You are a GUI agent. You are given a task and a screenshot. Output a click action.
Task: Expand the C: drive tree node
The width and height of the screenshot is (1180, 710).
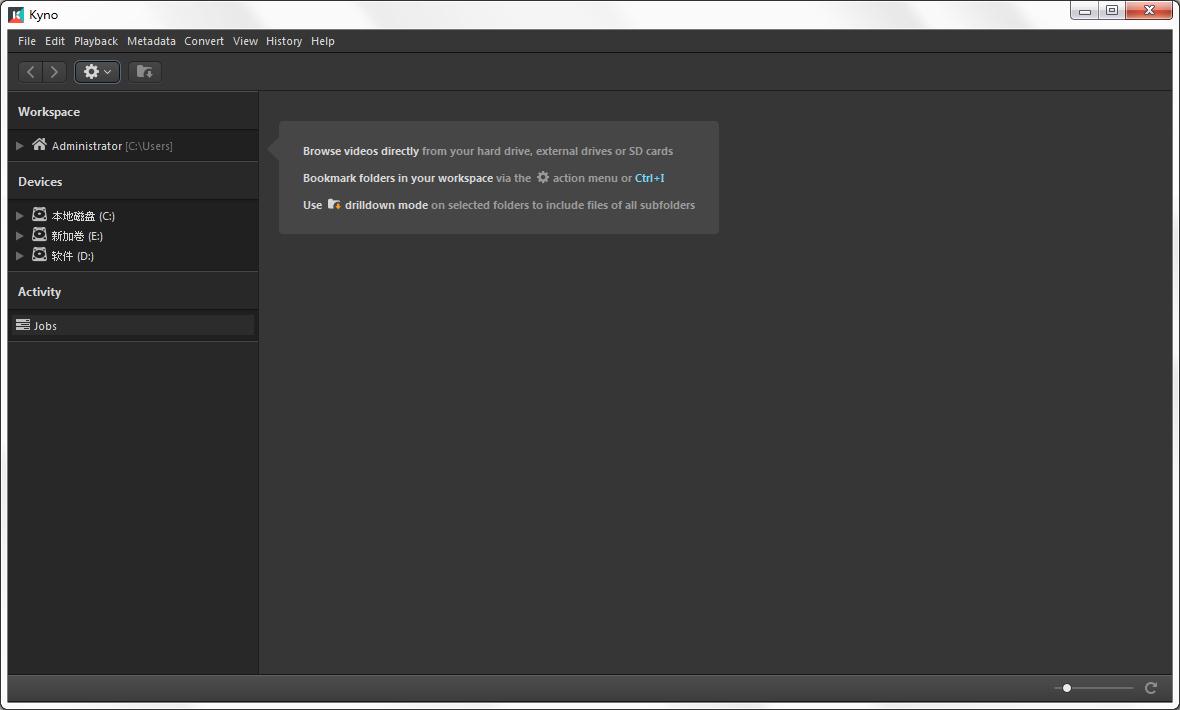click(x=20, y=216)
